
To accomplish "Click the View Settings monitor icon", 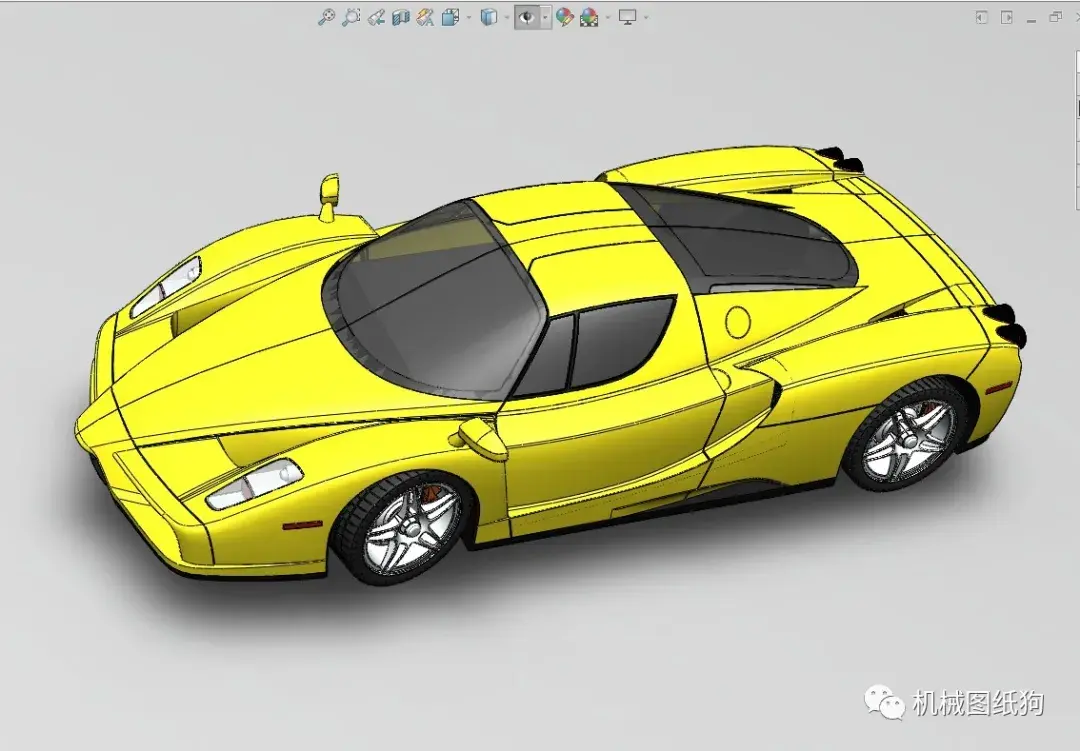I will point(628,17).
